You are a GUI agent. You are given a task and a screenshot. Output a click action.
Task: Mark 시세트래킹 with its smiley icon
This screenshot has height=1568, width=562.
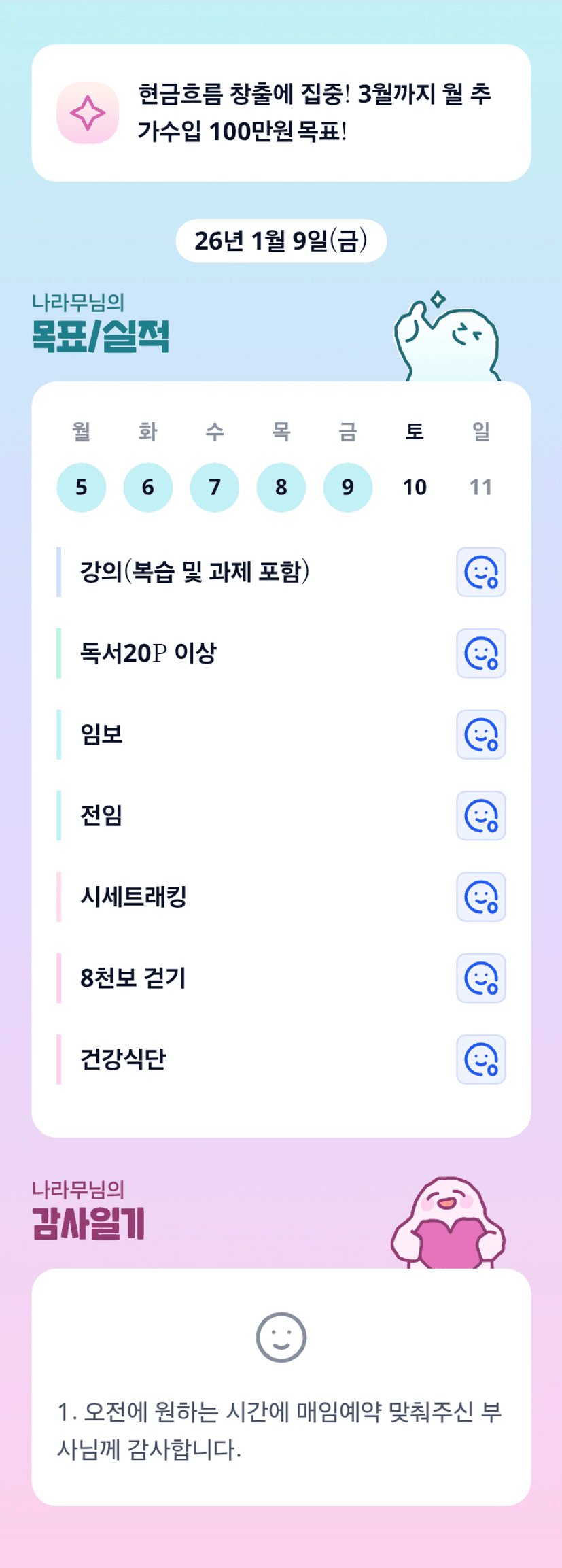coord(480,897)
